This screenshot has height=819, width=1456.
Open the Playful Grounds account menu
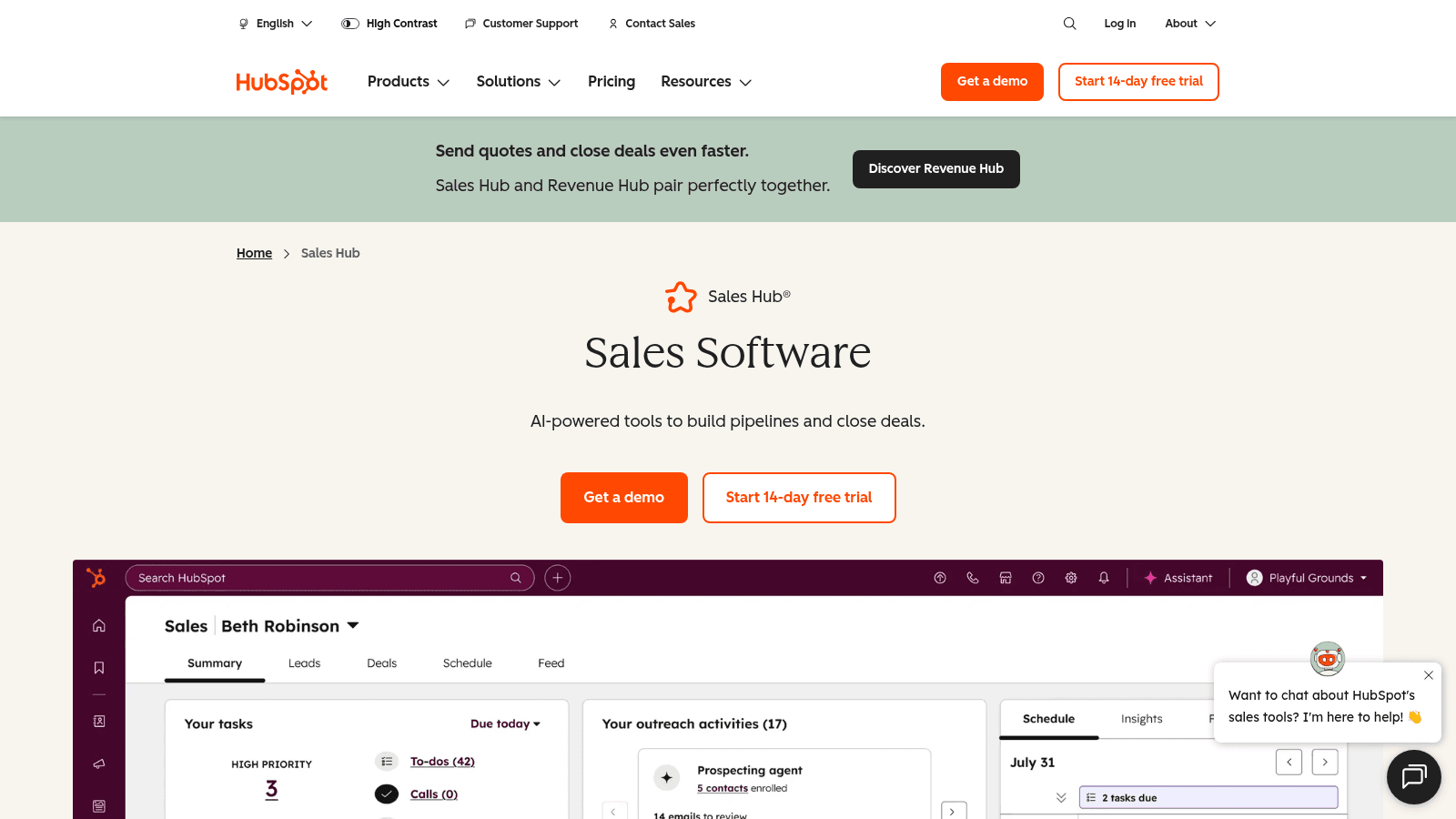(x=1307, y=578)
